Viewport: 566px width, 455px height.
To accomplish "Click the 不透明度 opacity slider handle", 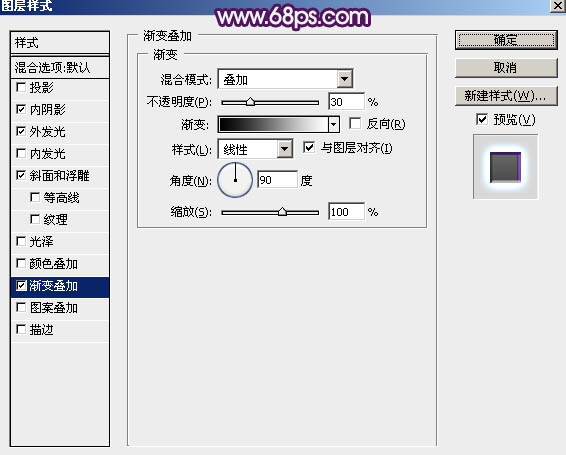I will coord(250,102).
